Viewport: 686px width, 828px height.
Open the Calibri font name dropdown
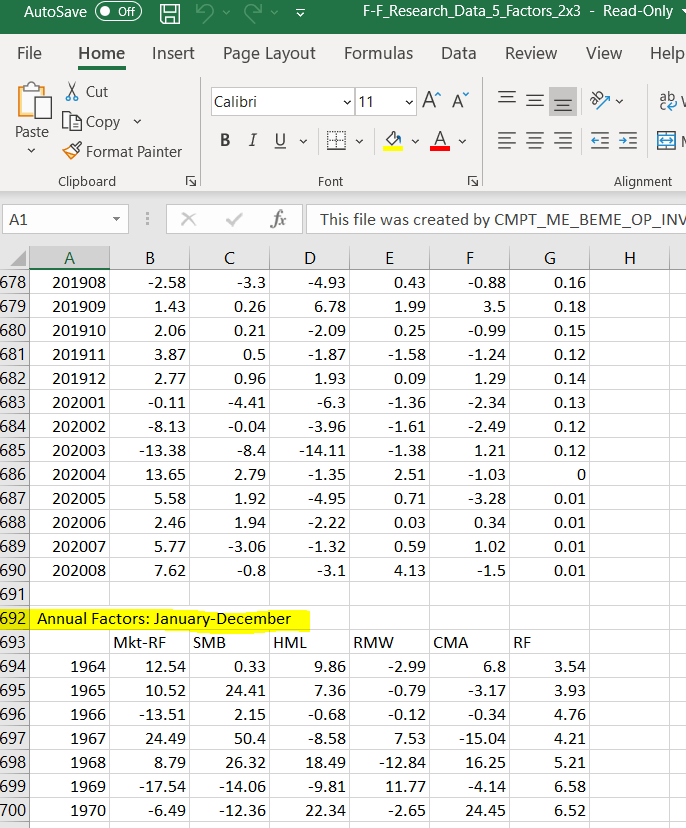click(347, 102)
